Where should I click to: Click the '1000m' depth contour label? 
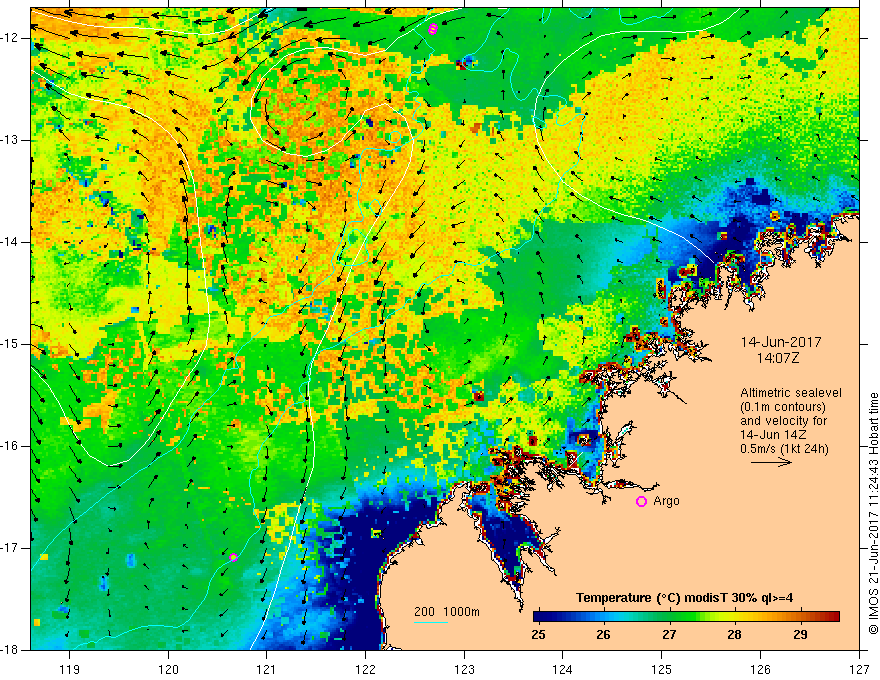click(461, 612)
